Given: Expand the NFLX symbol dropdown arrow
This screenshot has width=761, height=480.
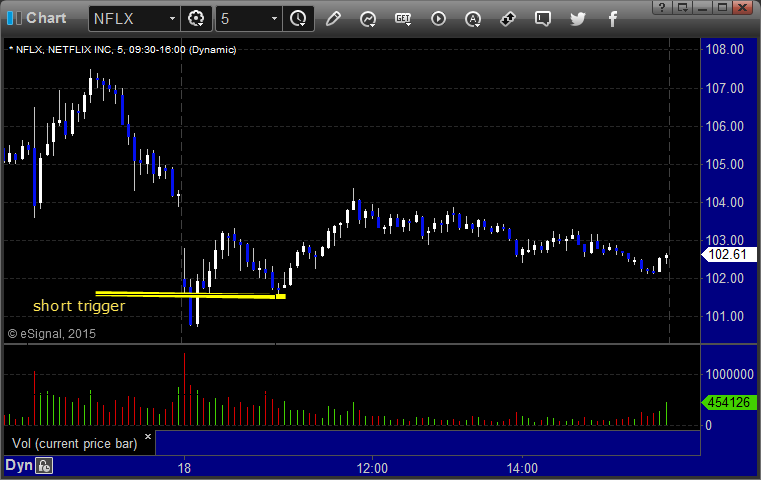Looking at the screenshot, I should click(172, 19).
